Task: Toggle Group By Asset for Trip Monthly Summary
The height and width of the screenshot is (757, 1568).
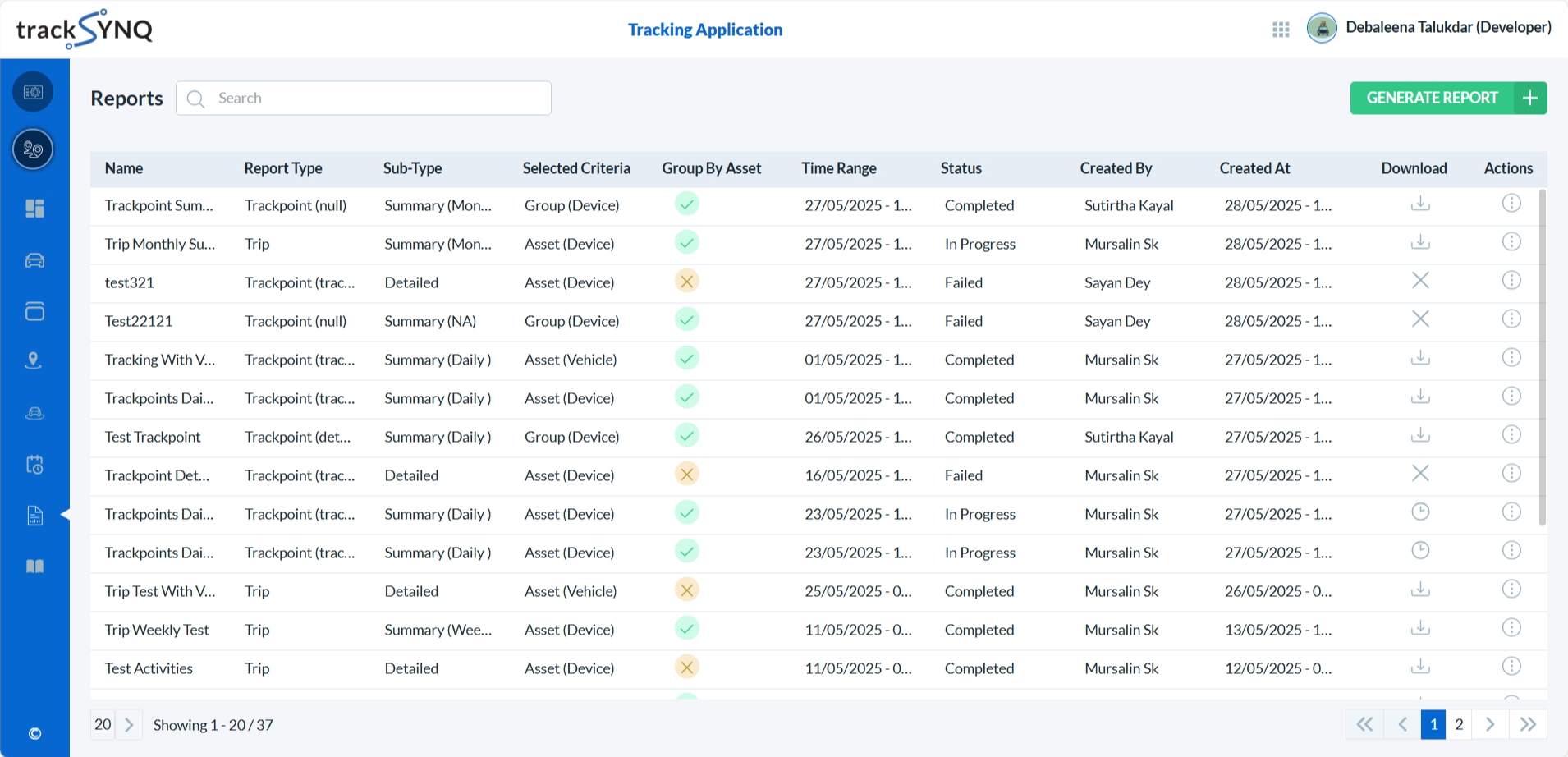Action: click(x=687, y=242)
